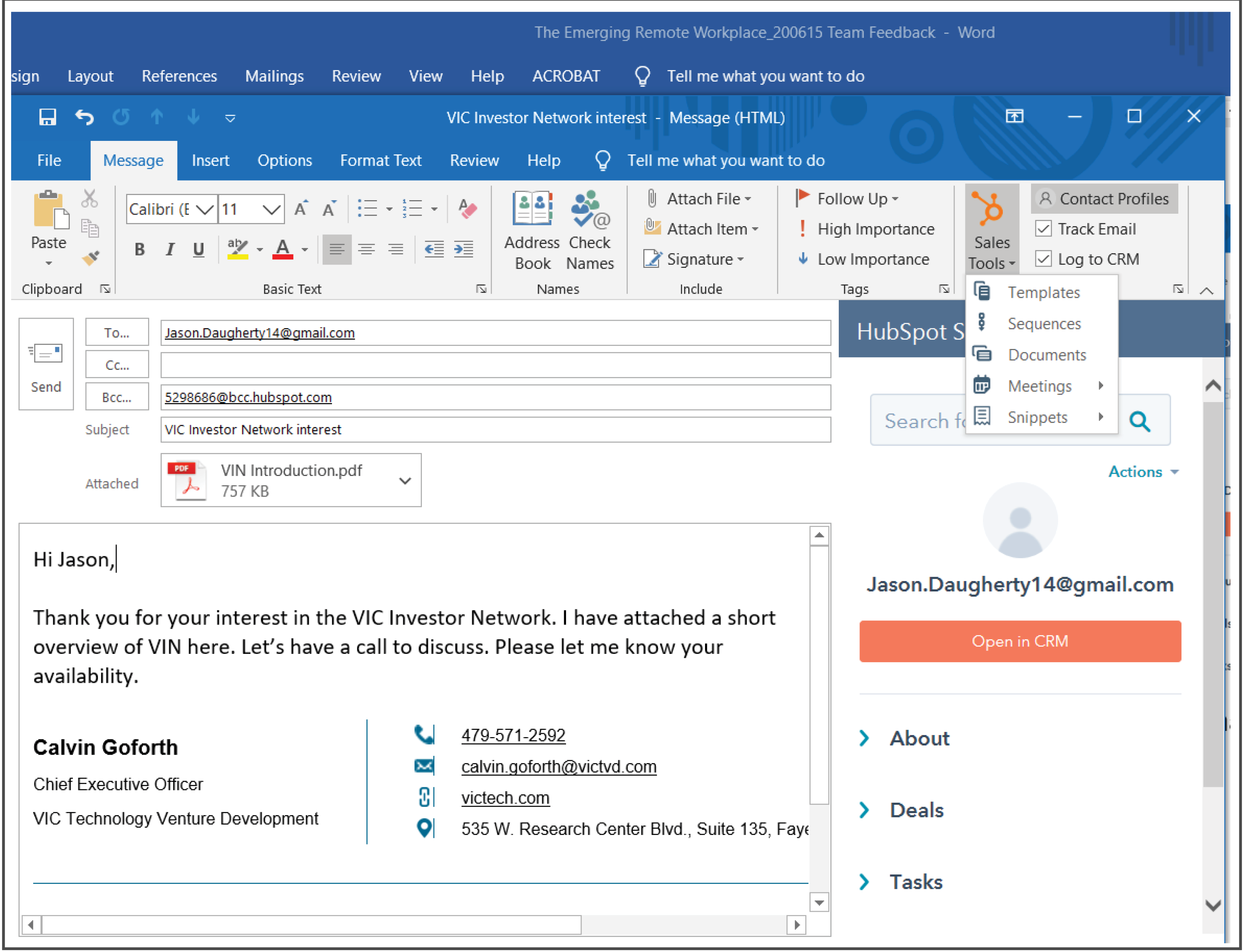This screenshot has width=1244, height=952.
Task: Open the Options tab in message window
Action: (x=285, y=160)
